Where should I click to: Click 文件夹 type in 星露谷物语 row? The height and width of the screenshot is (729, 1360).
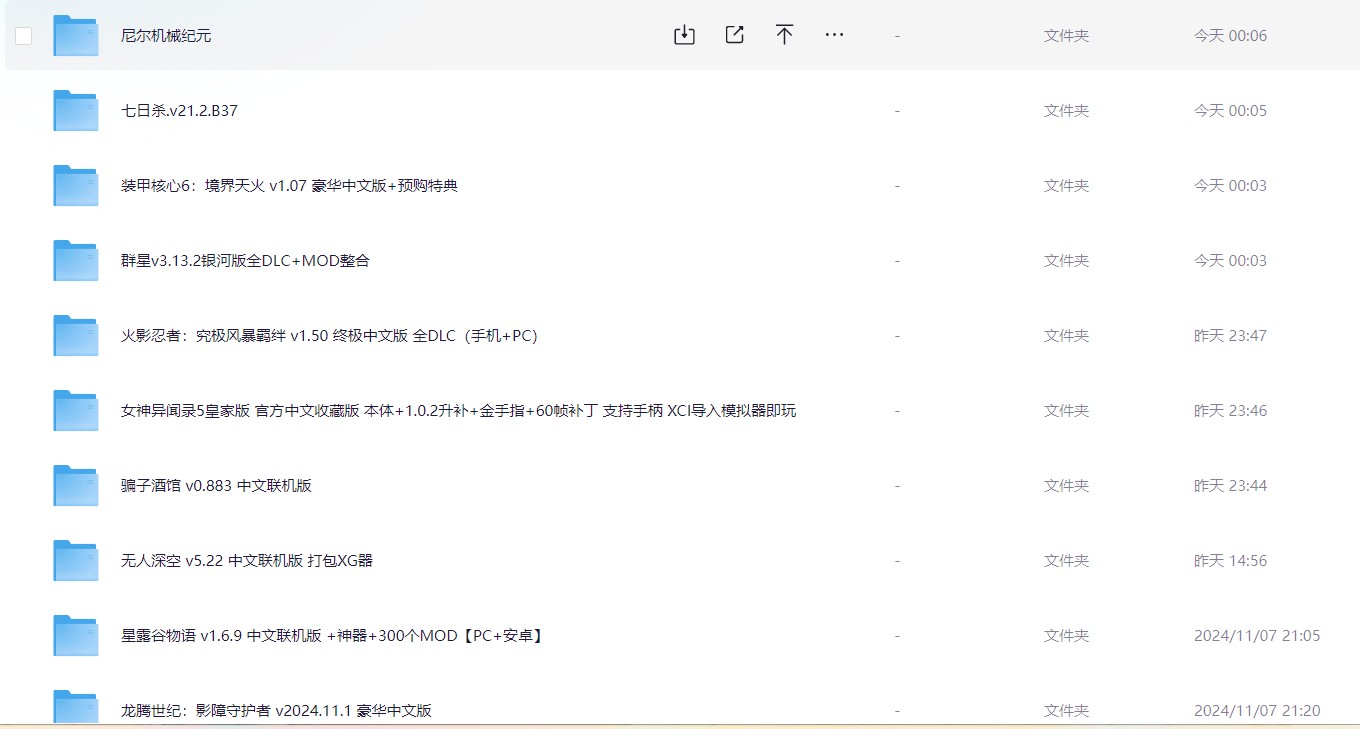1066,636
